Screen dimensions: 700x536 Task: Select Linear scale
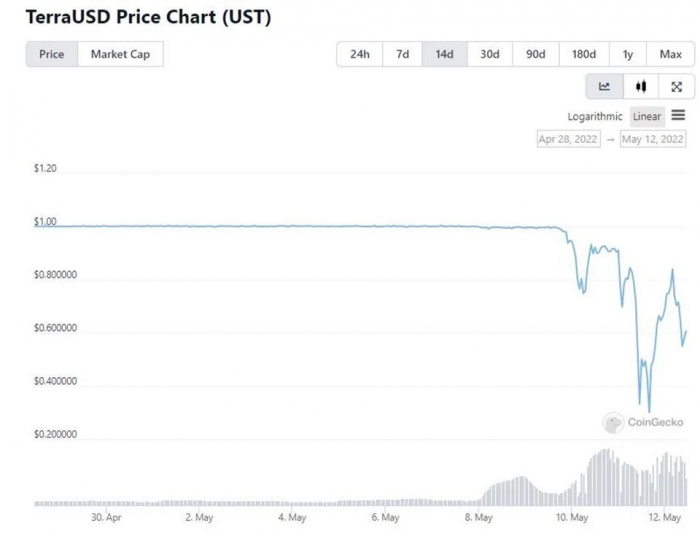click(647, 117)
